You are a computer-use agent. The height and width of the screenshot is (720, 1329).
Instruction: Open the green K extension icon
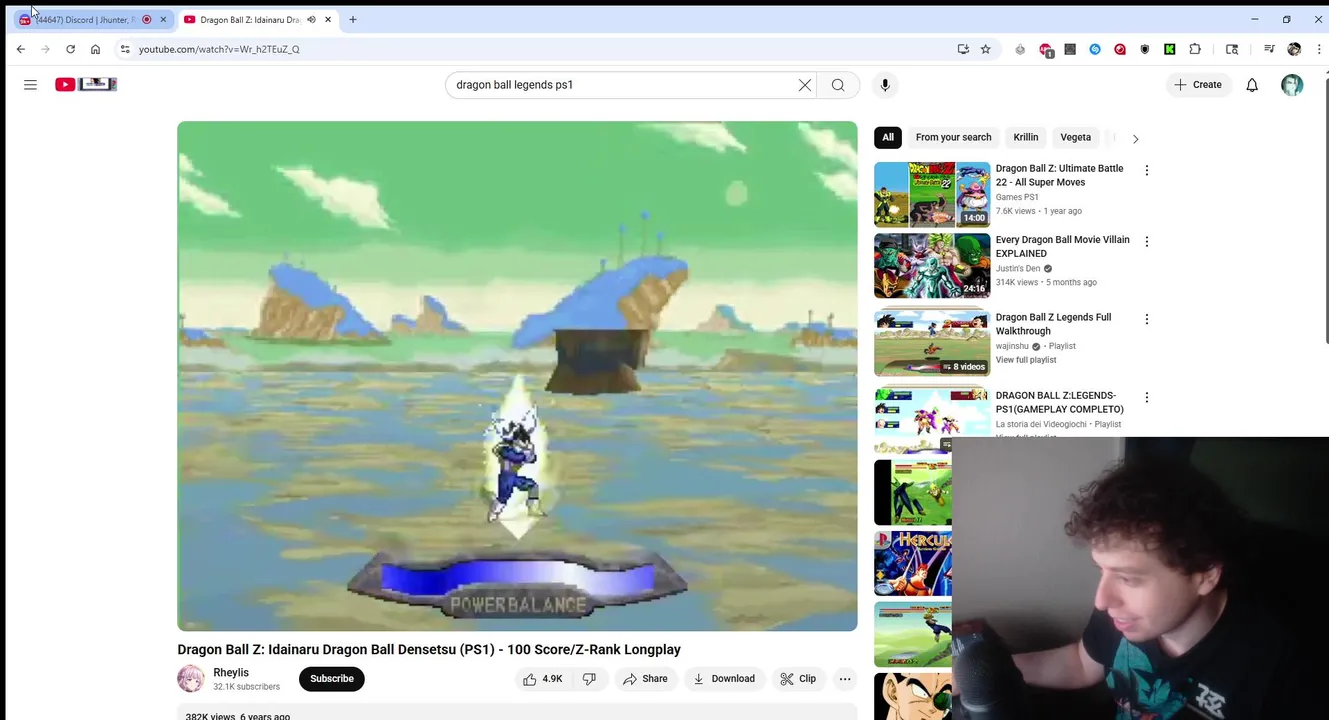[x=1169, y=49]
